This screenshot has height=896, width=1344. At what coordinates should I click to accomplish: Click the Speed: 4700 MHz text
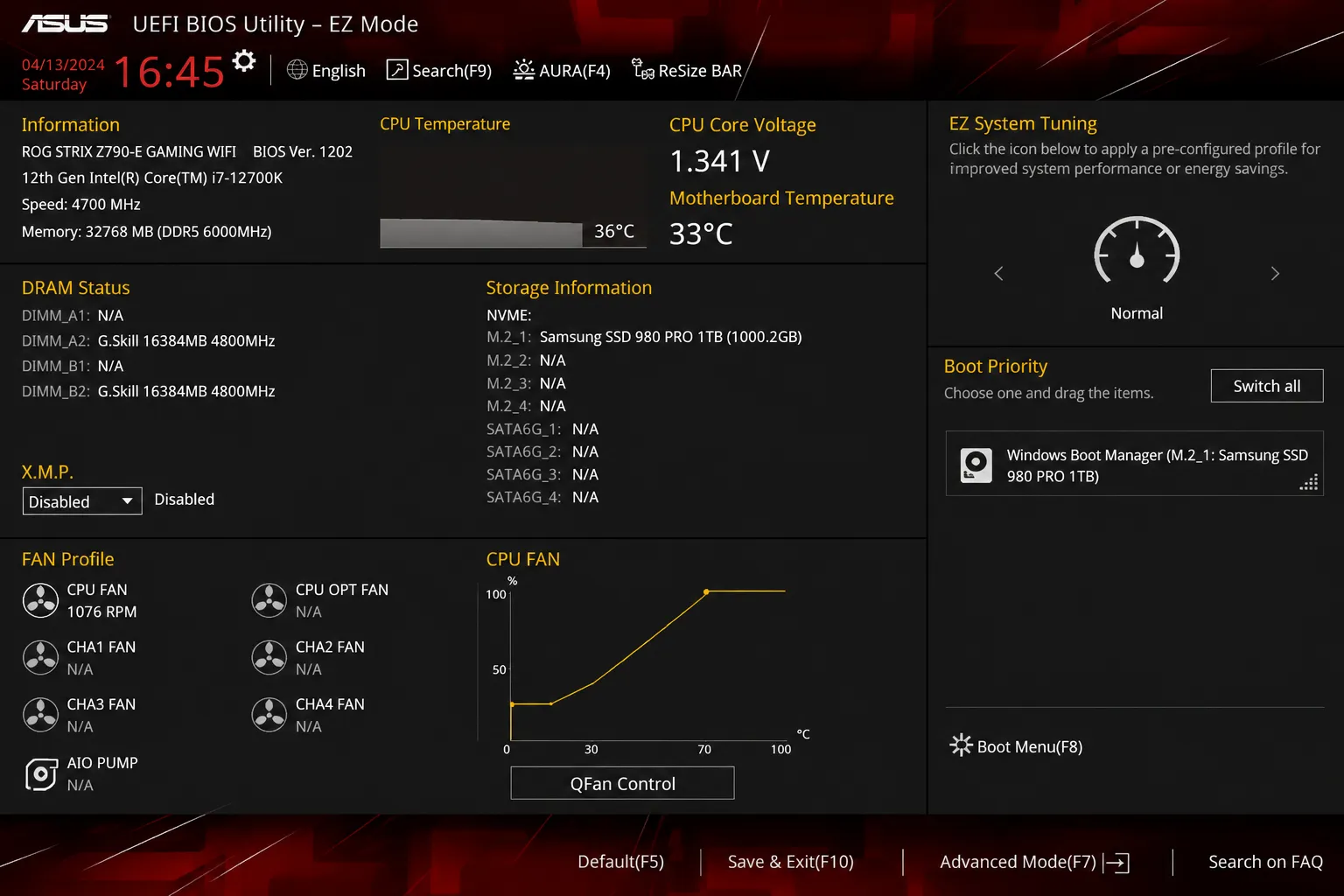tap(81, 205)
